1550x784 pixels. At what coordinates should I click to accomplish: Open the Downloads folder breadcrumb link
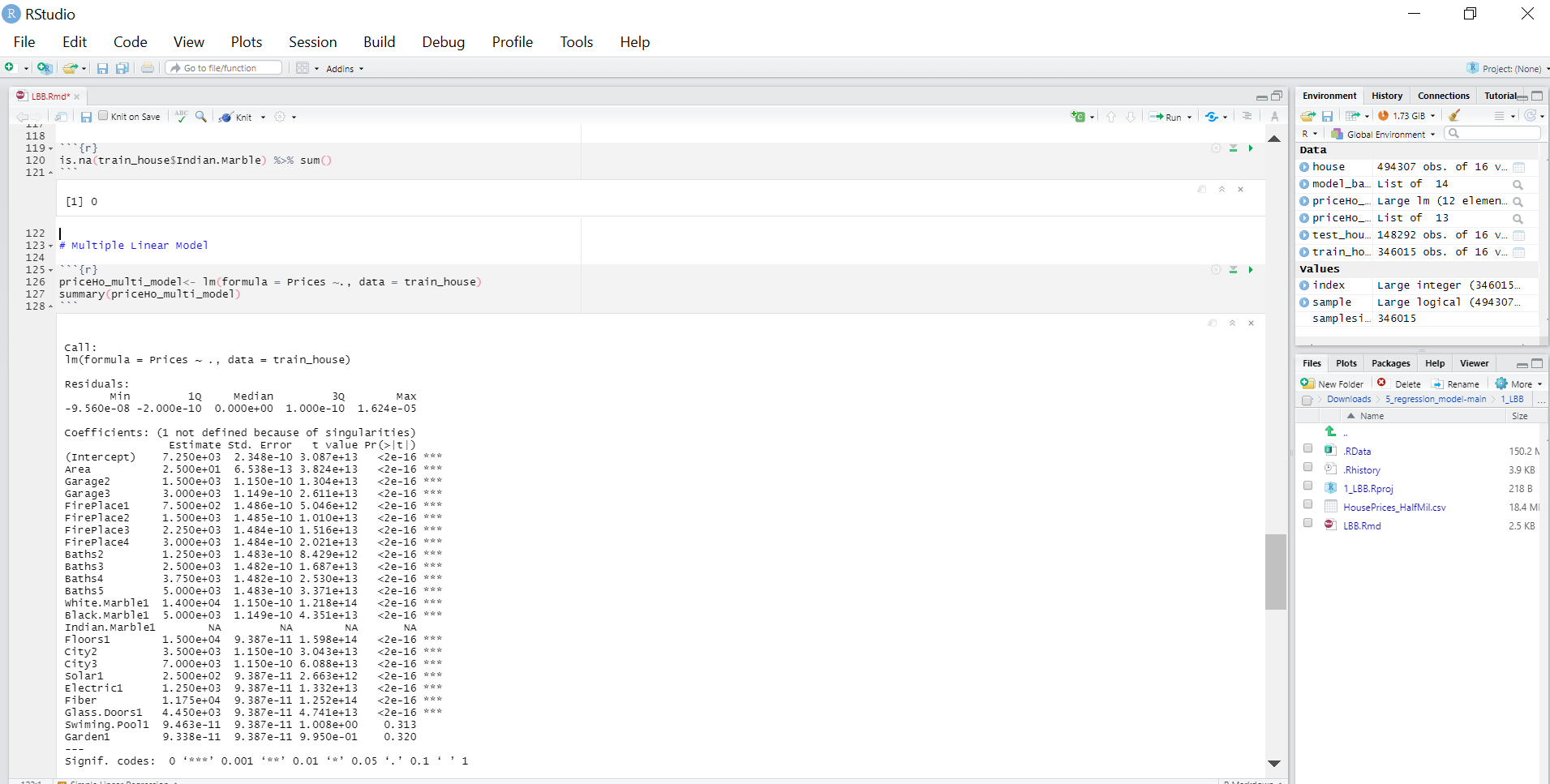pos(1348,399)
